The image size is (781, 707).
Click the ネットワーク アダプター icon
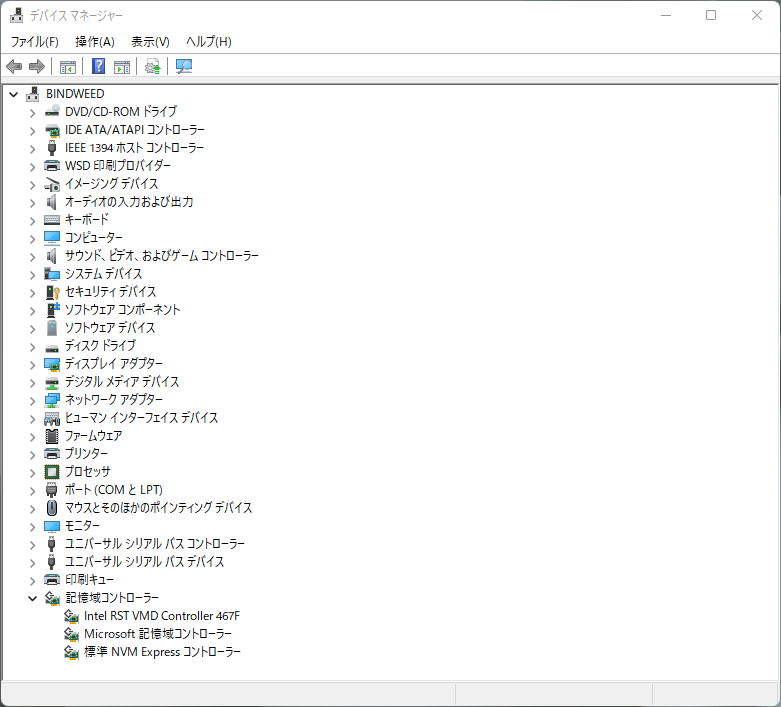pyautogui.click(x=52, y=400)
